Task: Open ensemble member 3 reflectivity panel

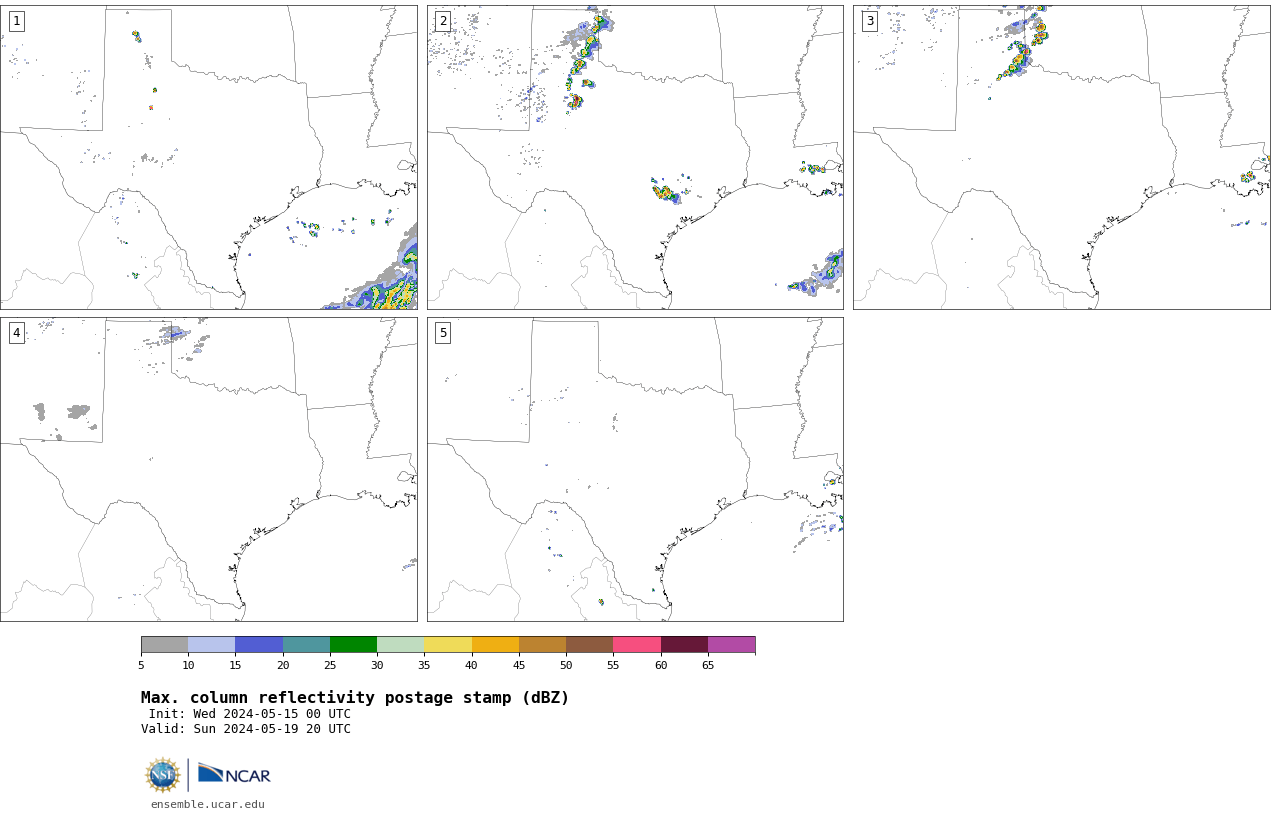Action: pyautogui.click(x=1061, y=157)
